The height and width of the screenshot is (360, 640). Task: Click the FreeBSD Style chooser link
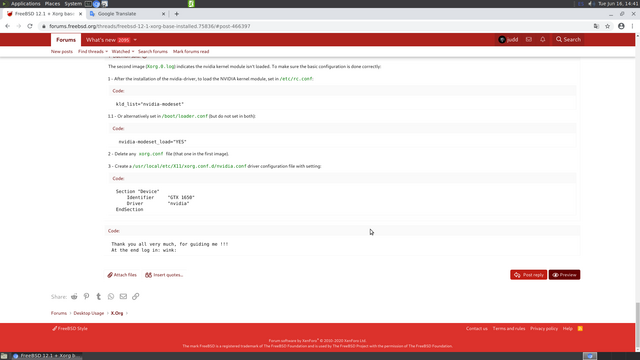pos(70,329)
